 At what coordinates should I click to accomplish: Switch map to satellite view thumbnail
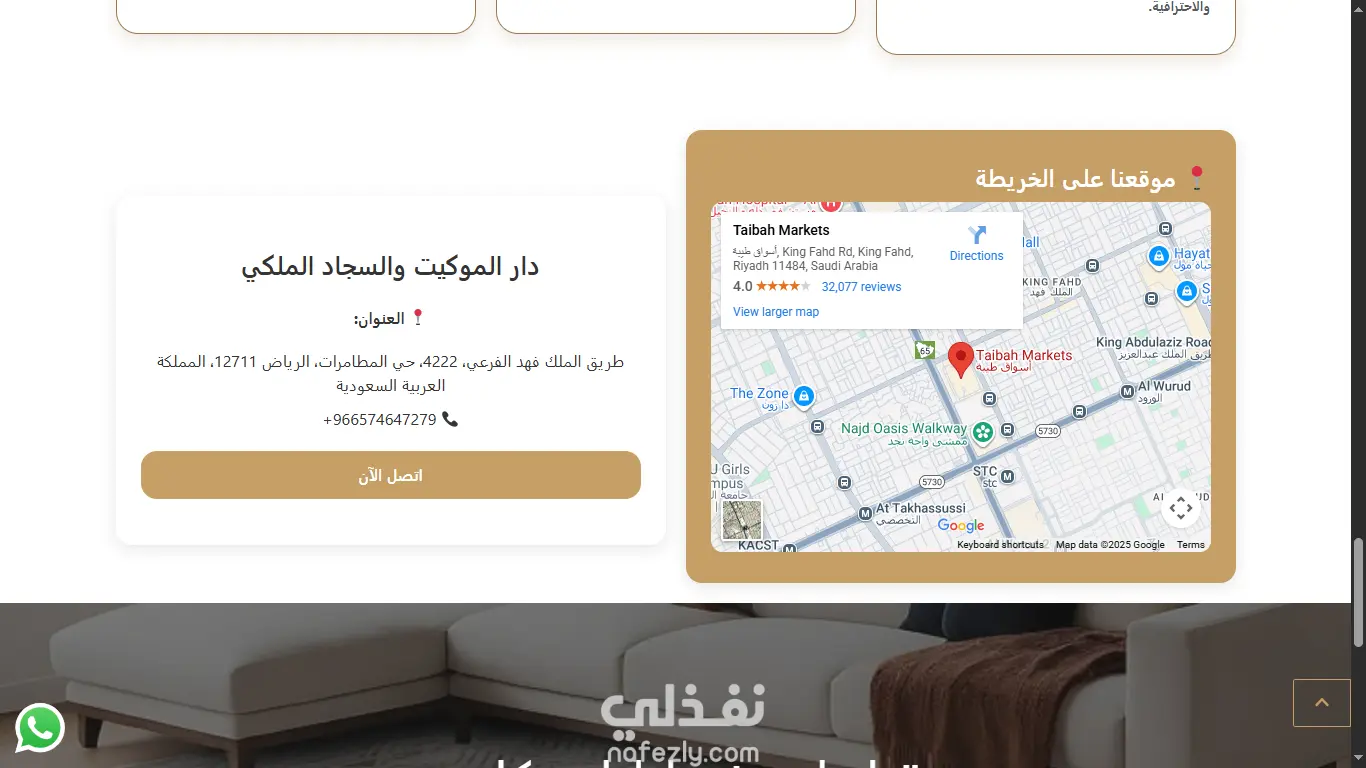click(x=742, y=520)
